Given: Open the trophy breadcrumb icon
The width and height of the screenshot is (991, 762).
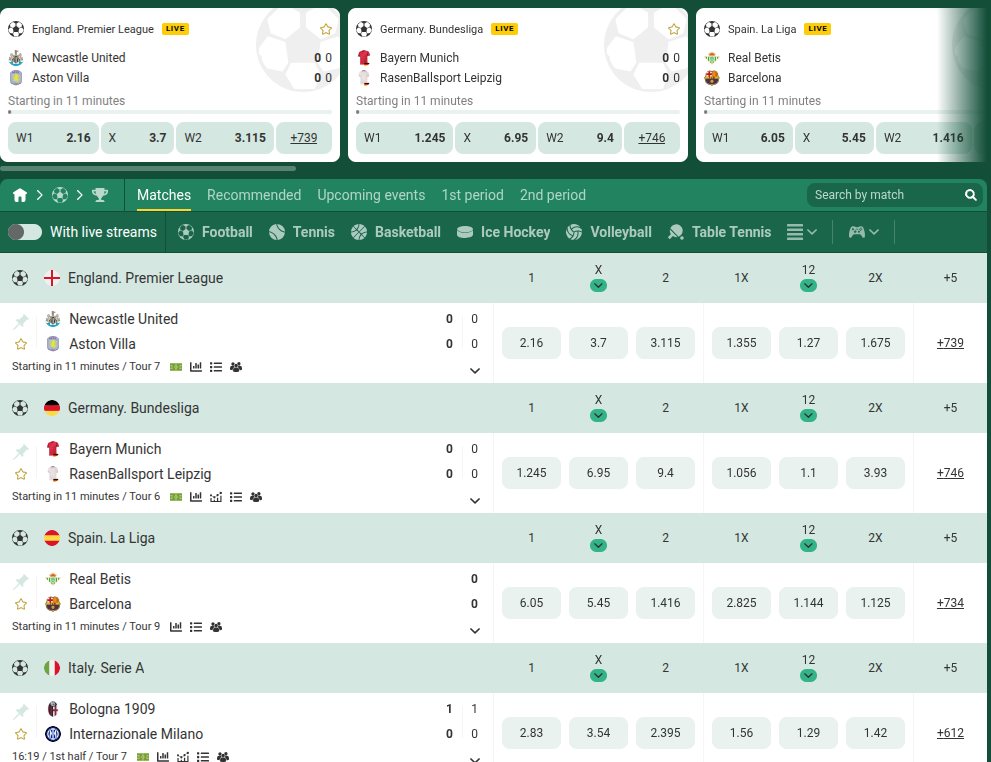Looking at the screenshot, I should tap(100, 195).
